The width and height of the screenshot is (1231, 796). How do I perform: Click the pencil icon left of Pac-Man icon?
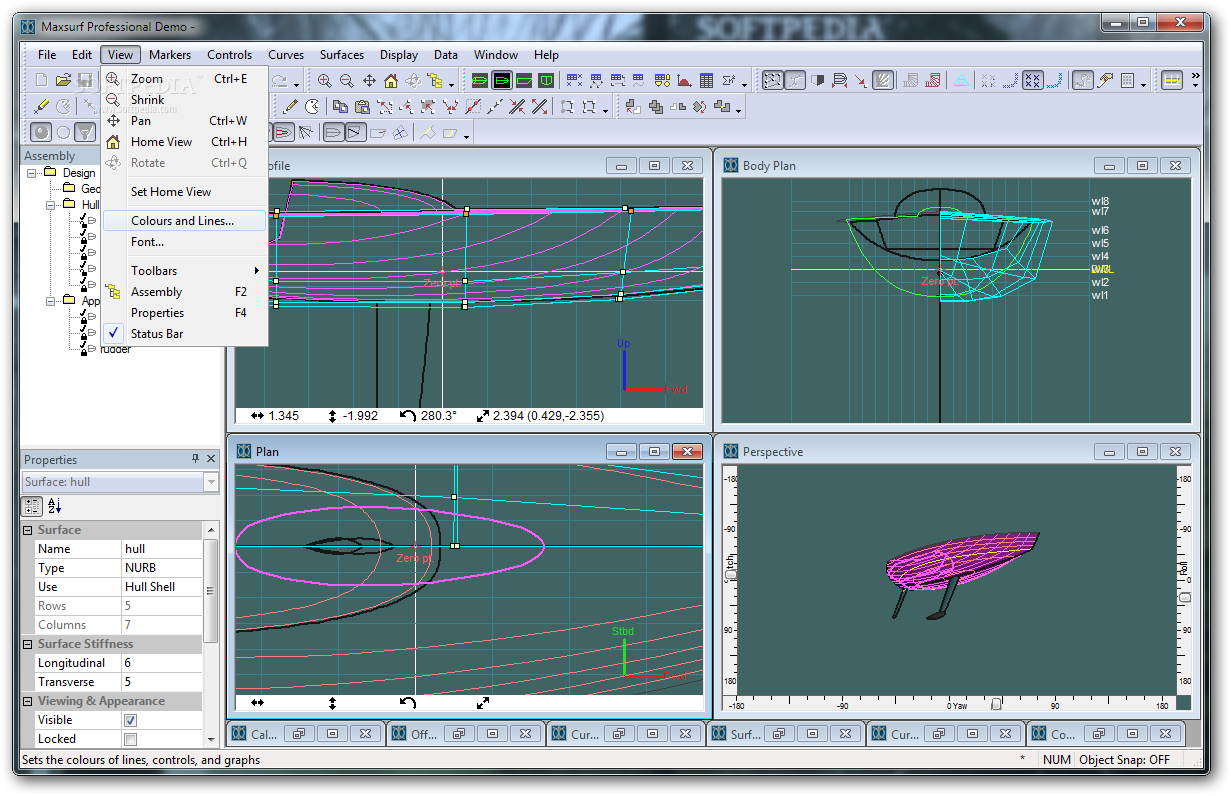[x=290, y=106]
